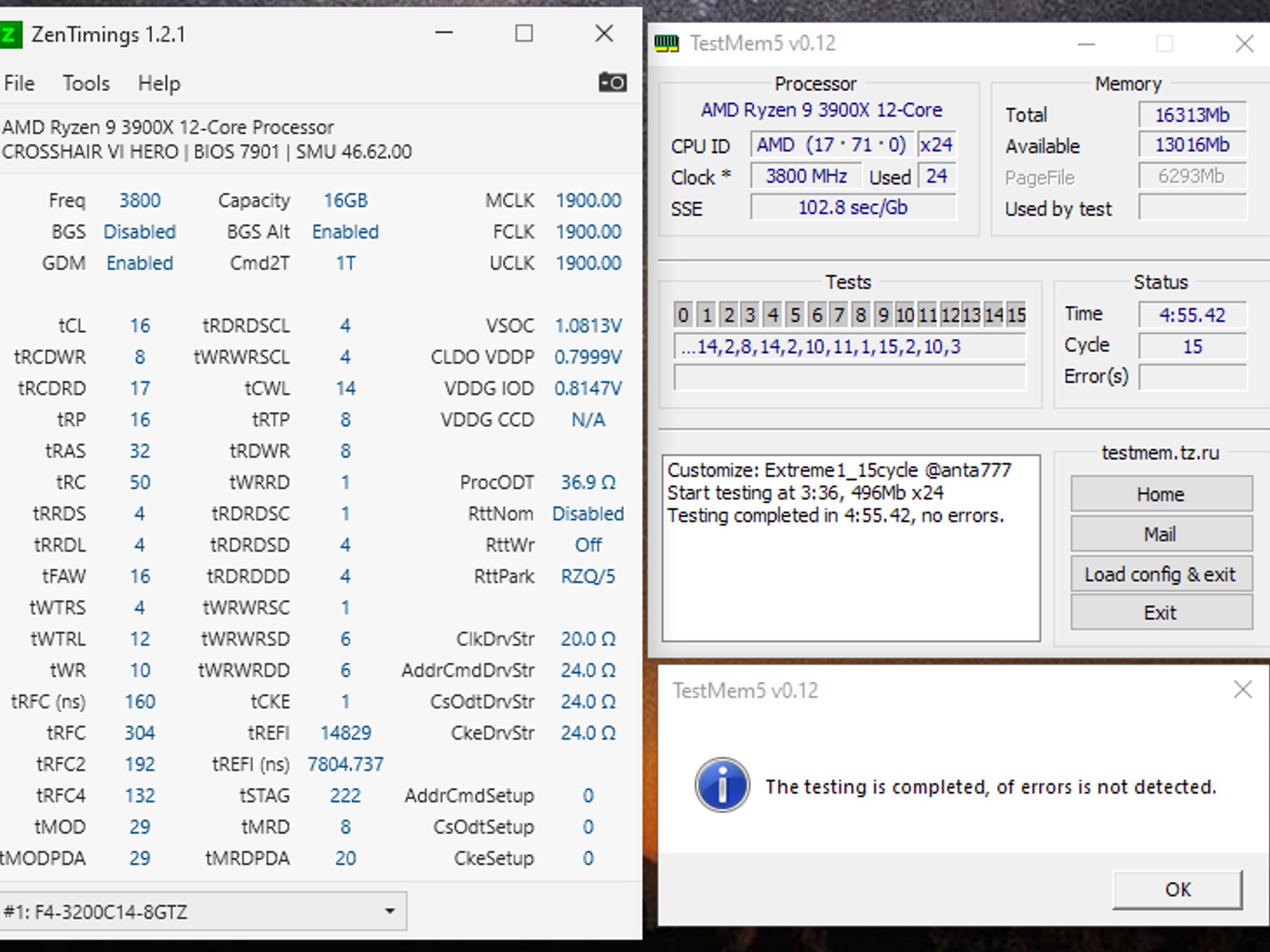Close the TestMem5 completion dialog with its X
Image resolution: width=1270 pixels, height=952 pixels.
pyautogui.click(x=1242, y=690)
